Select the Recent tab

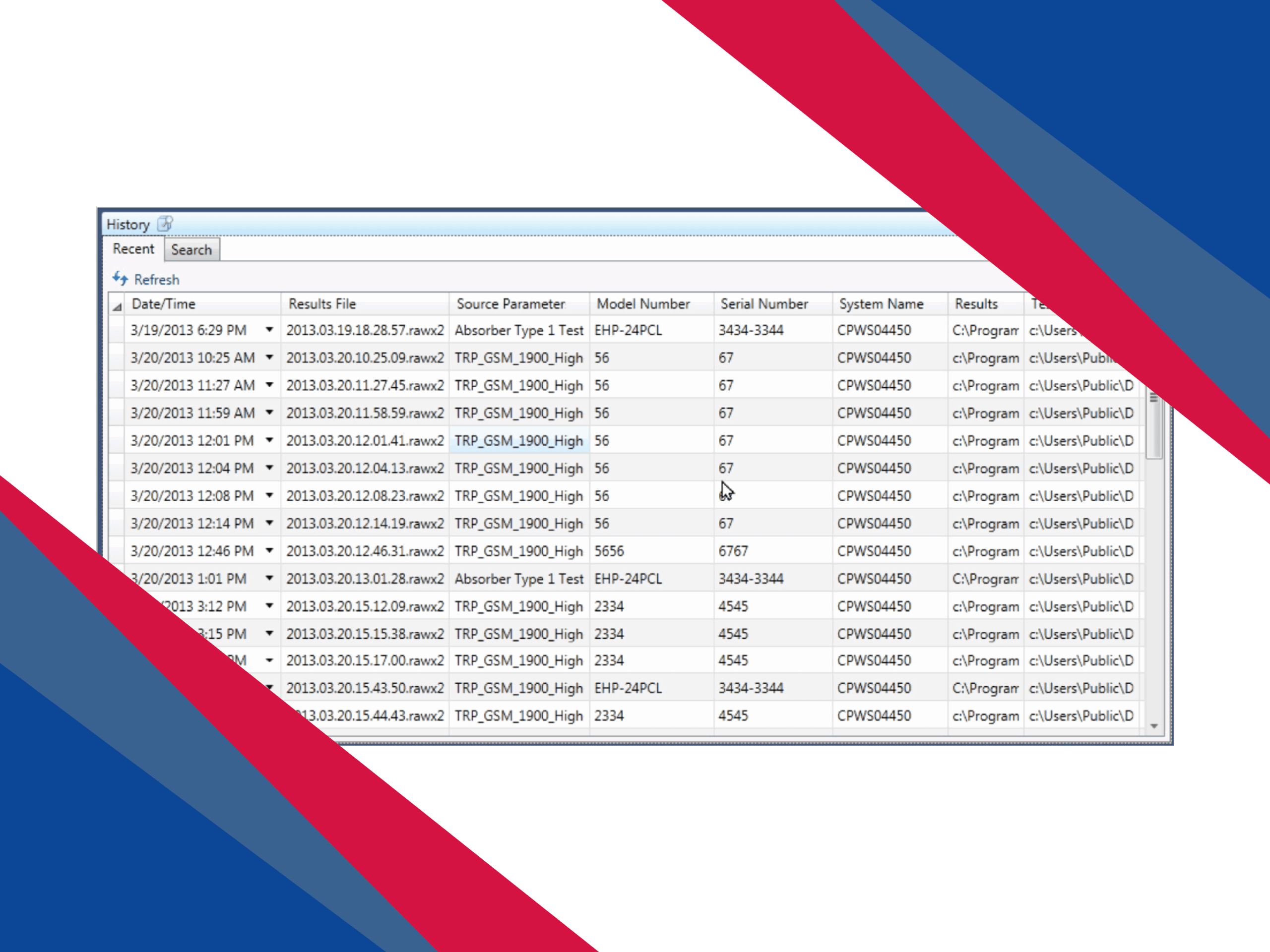point(133,249)
